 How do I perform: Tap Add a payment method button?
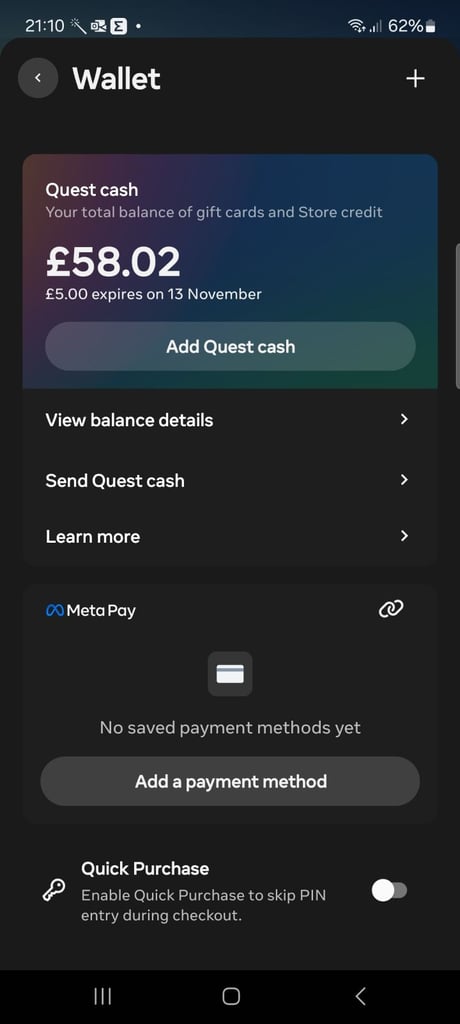pos(230,781)
